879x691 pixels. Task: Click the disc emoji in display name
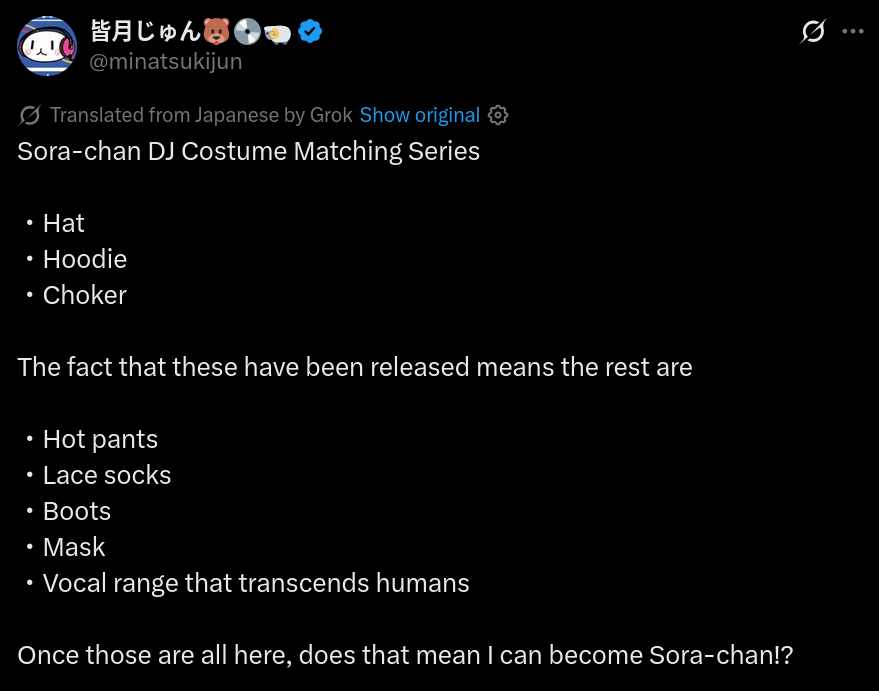247,31
